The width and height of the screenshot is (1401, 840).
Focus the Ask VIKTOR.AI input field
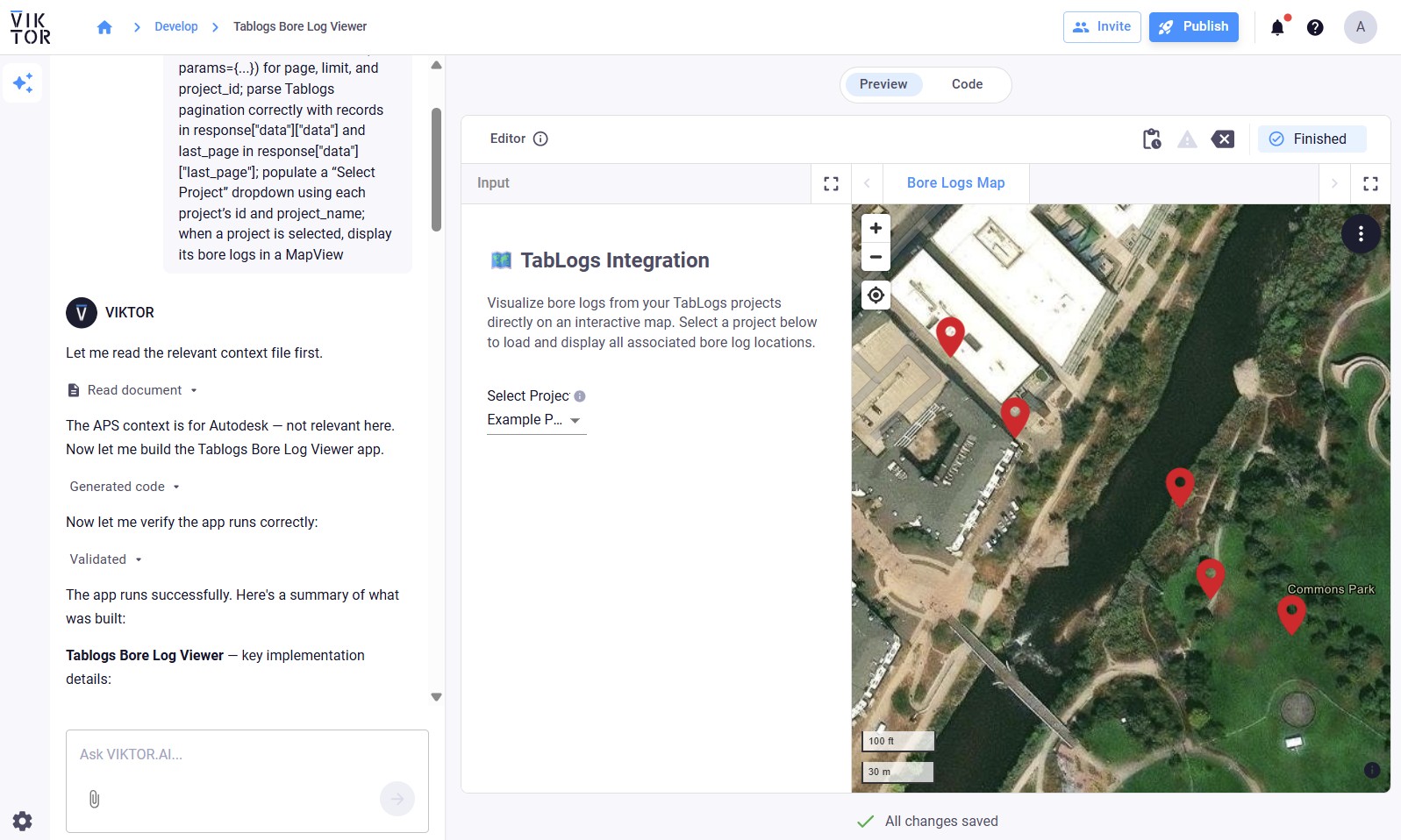tap(247, 754)
